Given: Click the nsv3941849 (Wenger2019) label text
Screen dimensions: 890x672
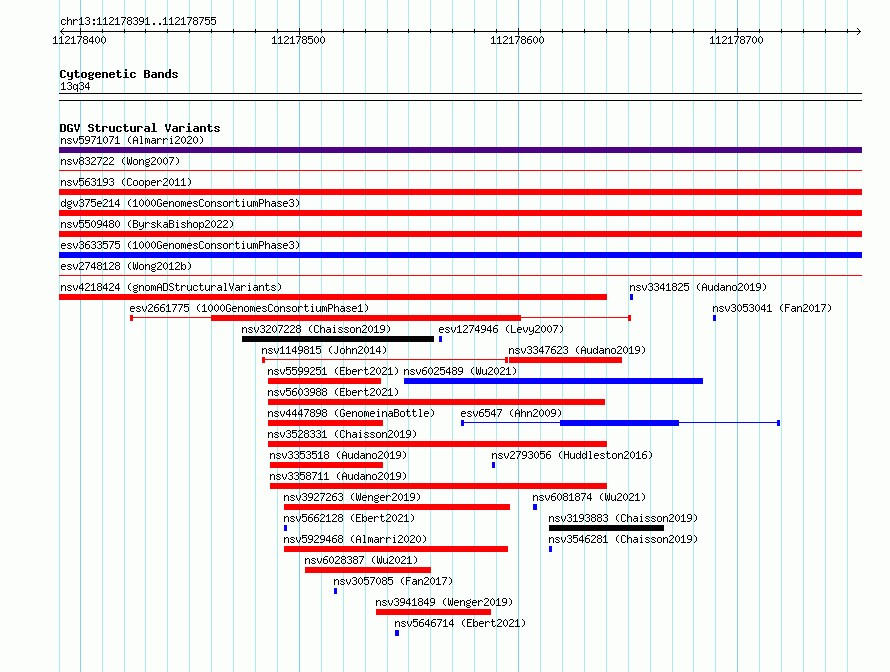Looking at the screenshot, I should click(444, 602).
